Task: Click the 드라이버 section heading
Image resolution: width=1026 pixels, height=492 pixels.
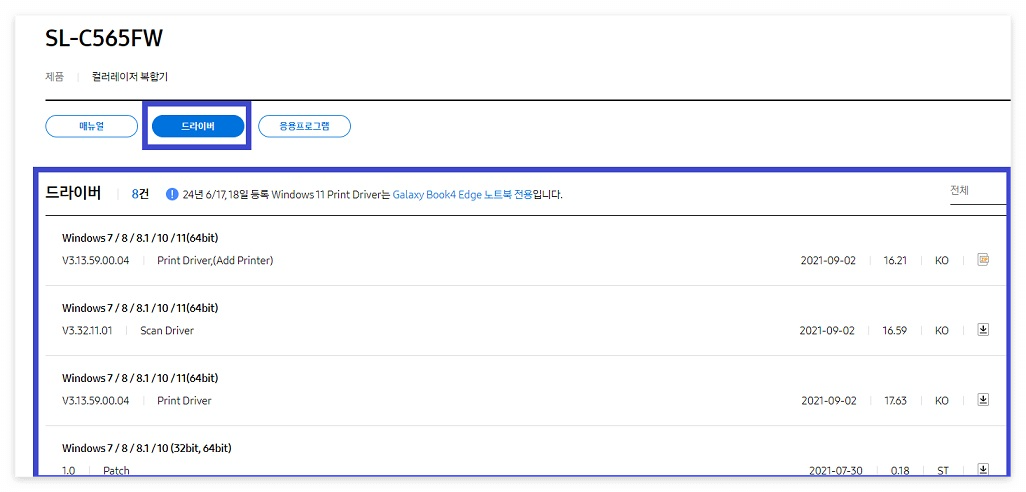Action: click(73, 194)
